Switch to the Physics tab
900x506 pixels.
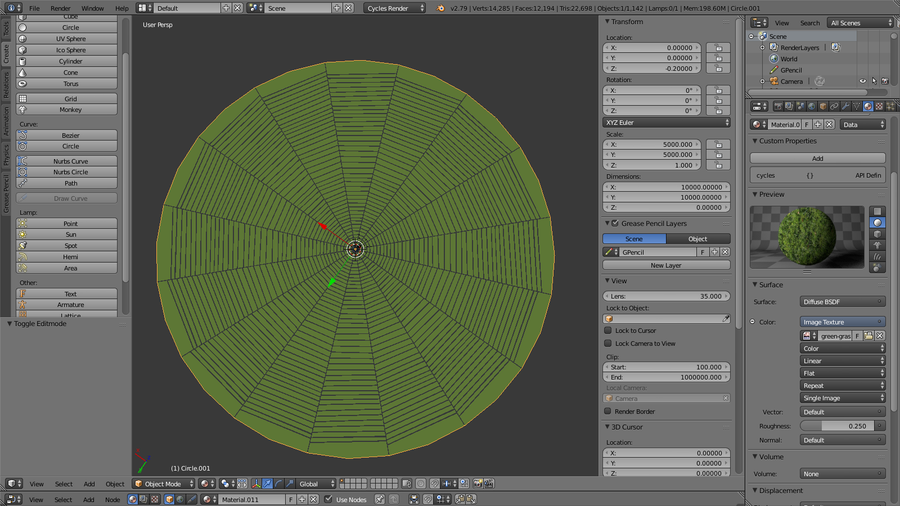pyautogui.click(x=5, y=155)
